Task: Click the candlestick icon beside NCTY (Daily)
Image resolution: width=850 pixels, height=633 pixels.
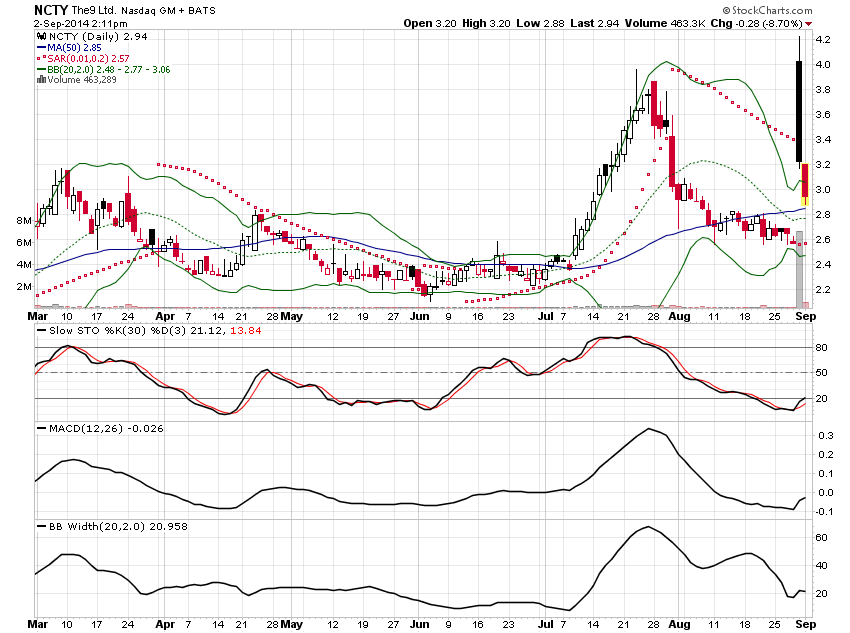Action: click(42, 36)
